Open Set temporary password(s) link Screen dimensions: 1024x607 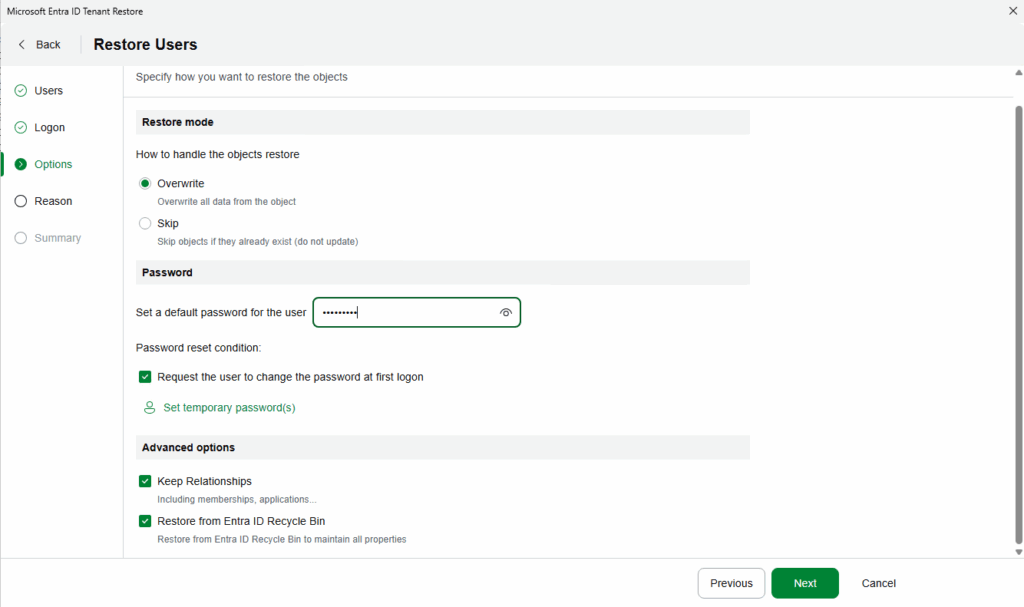coord(229,408)
